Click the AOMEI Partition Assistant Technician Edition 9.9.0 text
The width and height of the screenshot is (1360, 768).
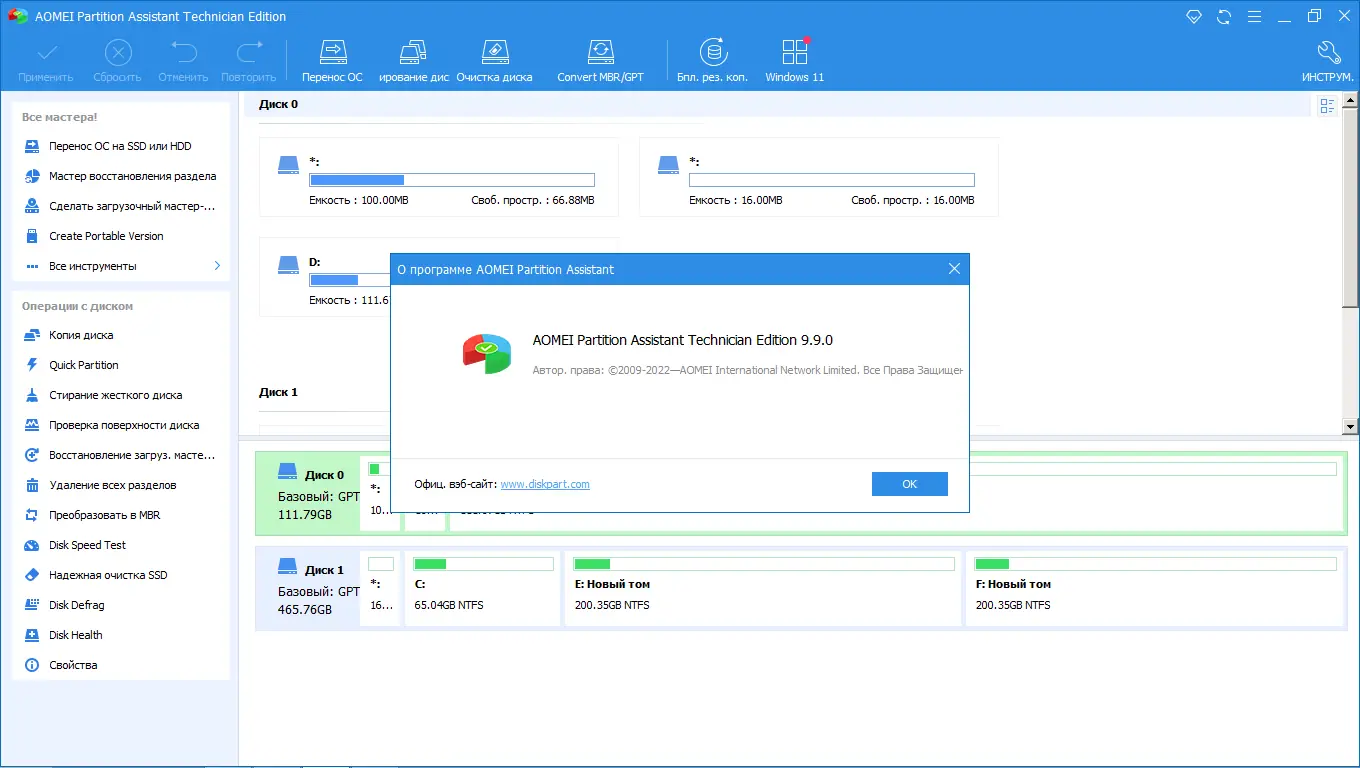[x=683, y=340]
